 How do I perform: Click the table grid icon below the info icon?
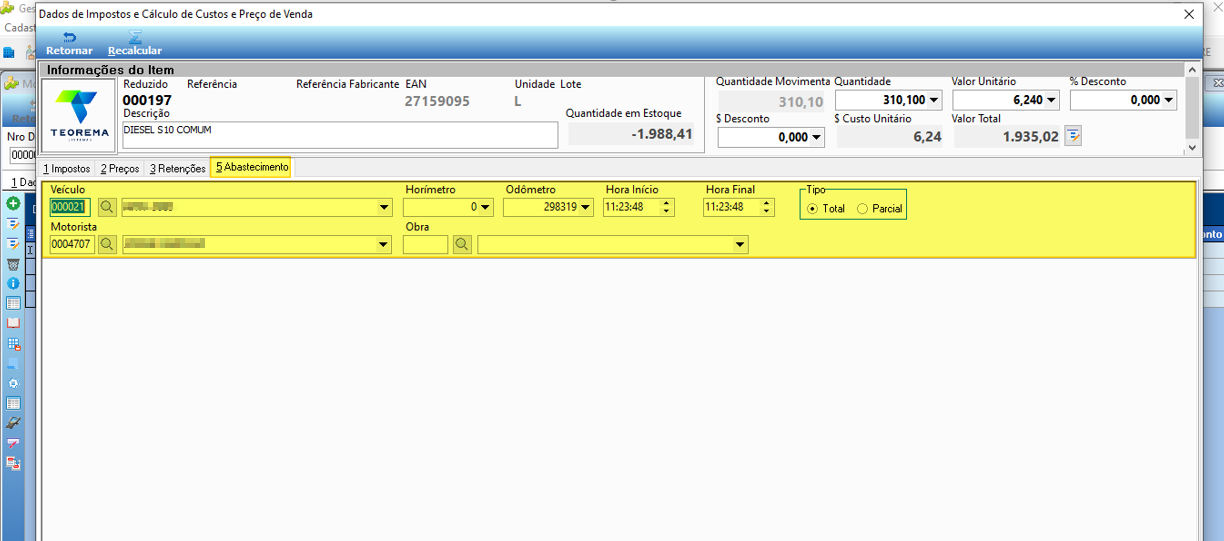(x=14, y=303)
